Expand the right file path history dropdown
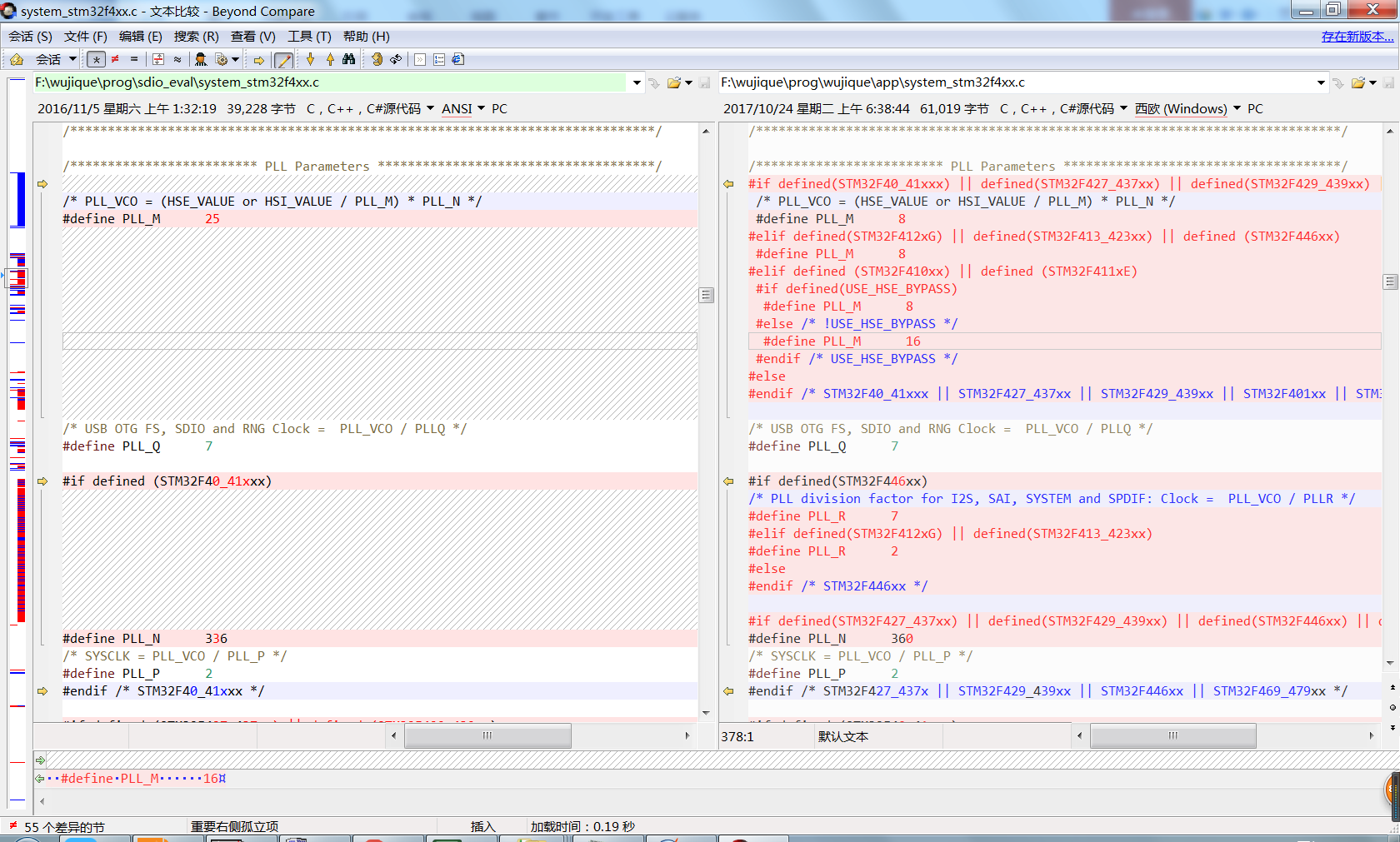 pos(1321,82)
